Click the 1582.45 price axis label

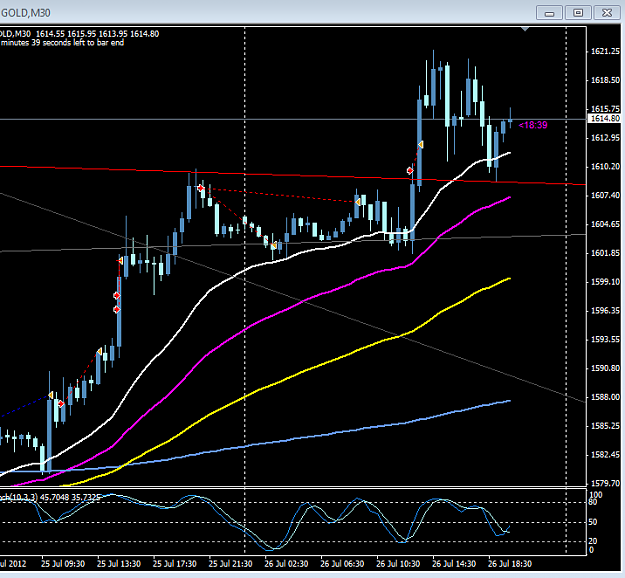(x=605, y=455)
